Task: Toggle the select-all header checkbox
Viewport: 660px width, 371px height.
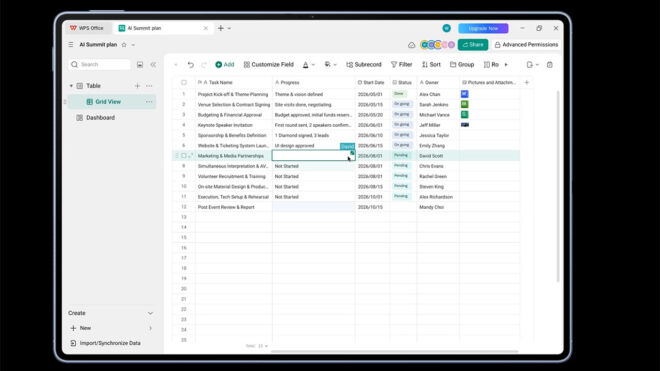Action: coord(184,83)
